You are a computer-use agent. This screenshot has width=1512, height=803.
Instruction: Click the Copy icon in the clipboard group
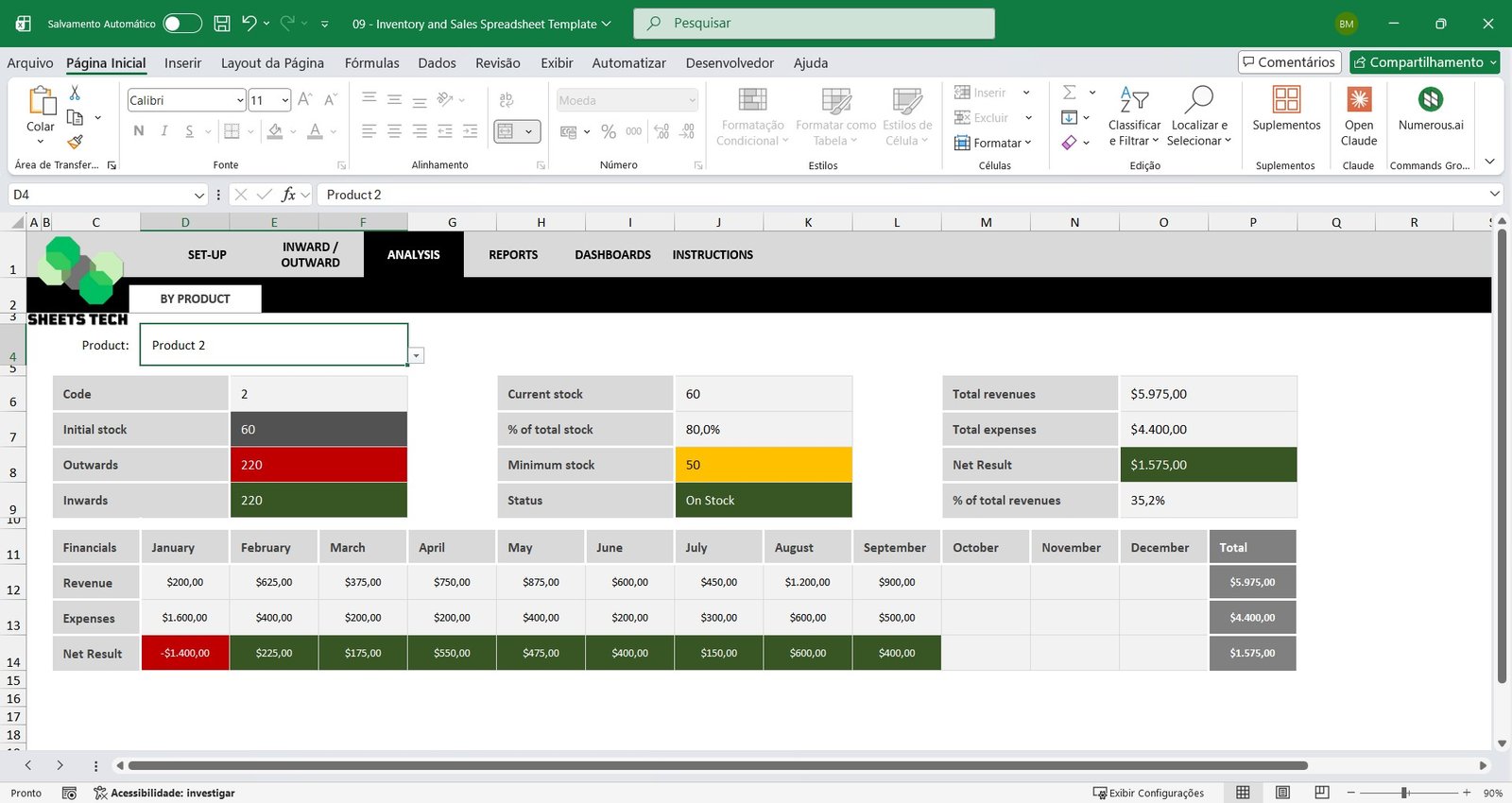tap(76, 118)
